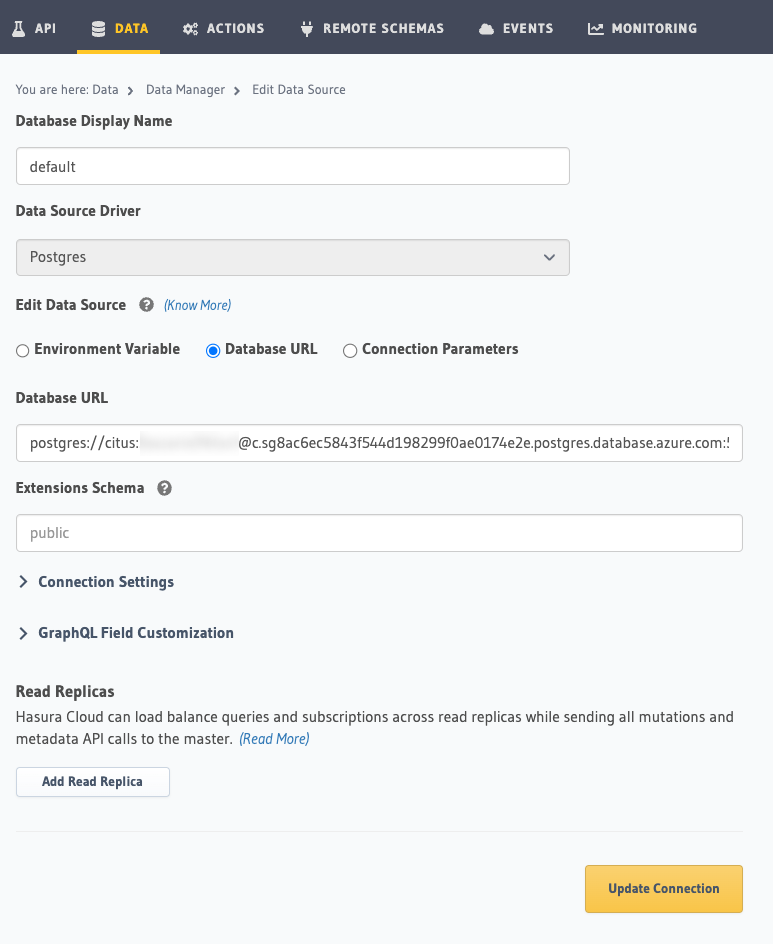
Task: Open ACTIONS via its gears icon
Action: click(x=191, y=27)
